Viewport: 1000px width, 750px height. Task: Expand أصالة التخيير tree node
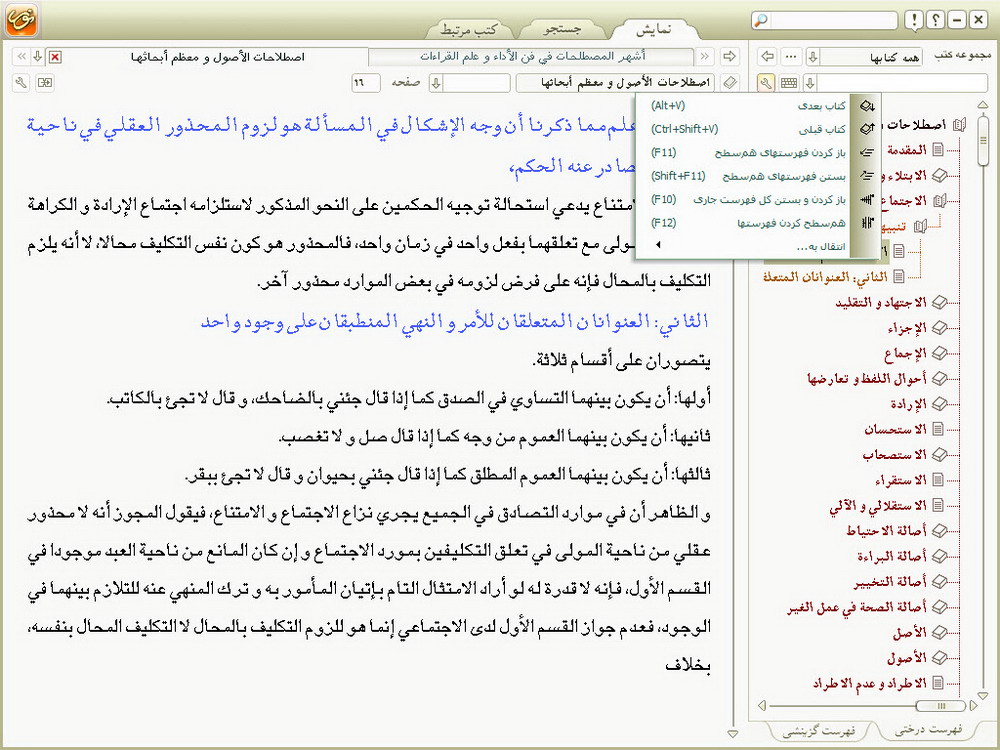click(939, 582)
